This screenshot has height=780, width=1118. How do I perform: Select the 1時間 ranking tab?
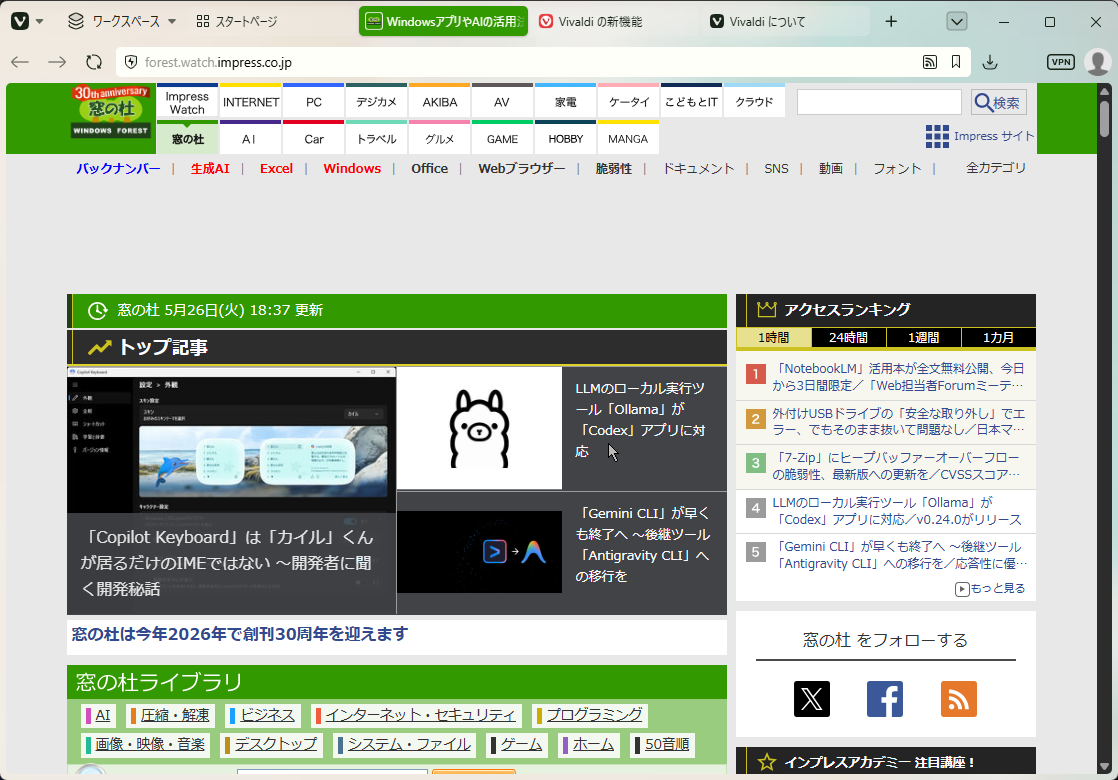click(774, 337)
